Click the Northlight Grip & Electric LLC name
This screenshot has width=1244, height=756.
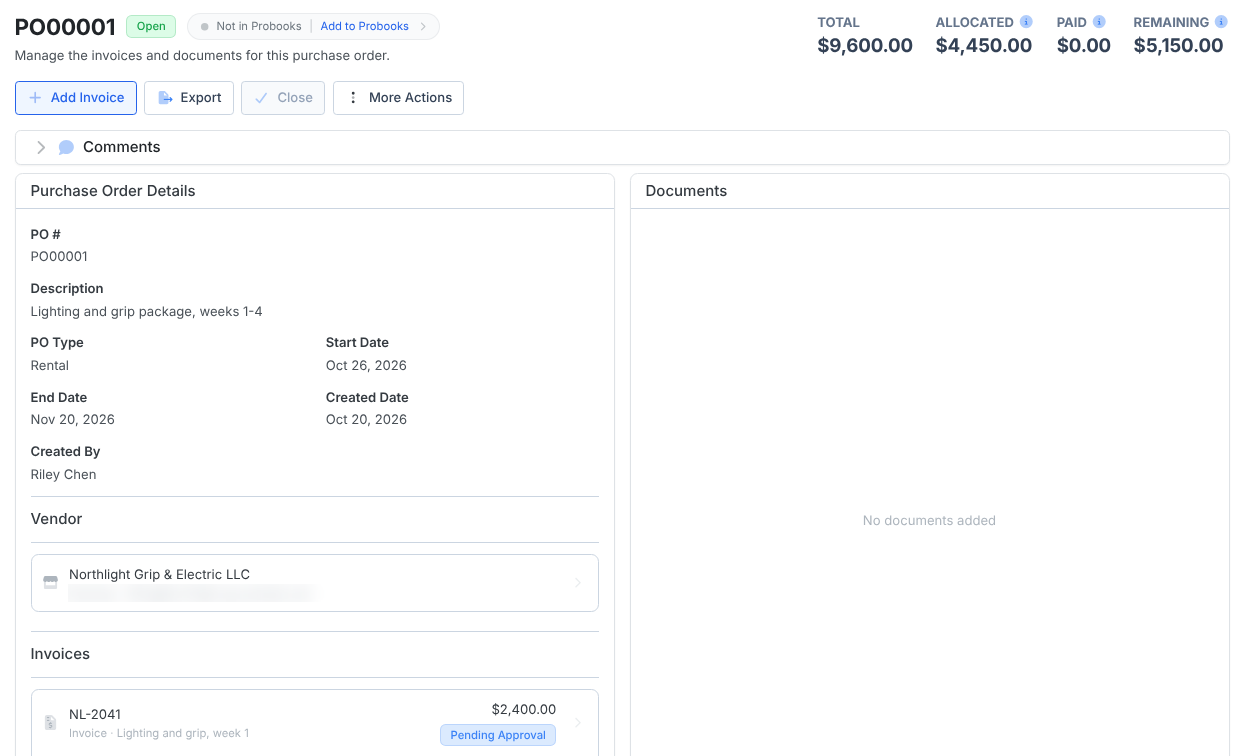point(159,575)
